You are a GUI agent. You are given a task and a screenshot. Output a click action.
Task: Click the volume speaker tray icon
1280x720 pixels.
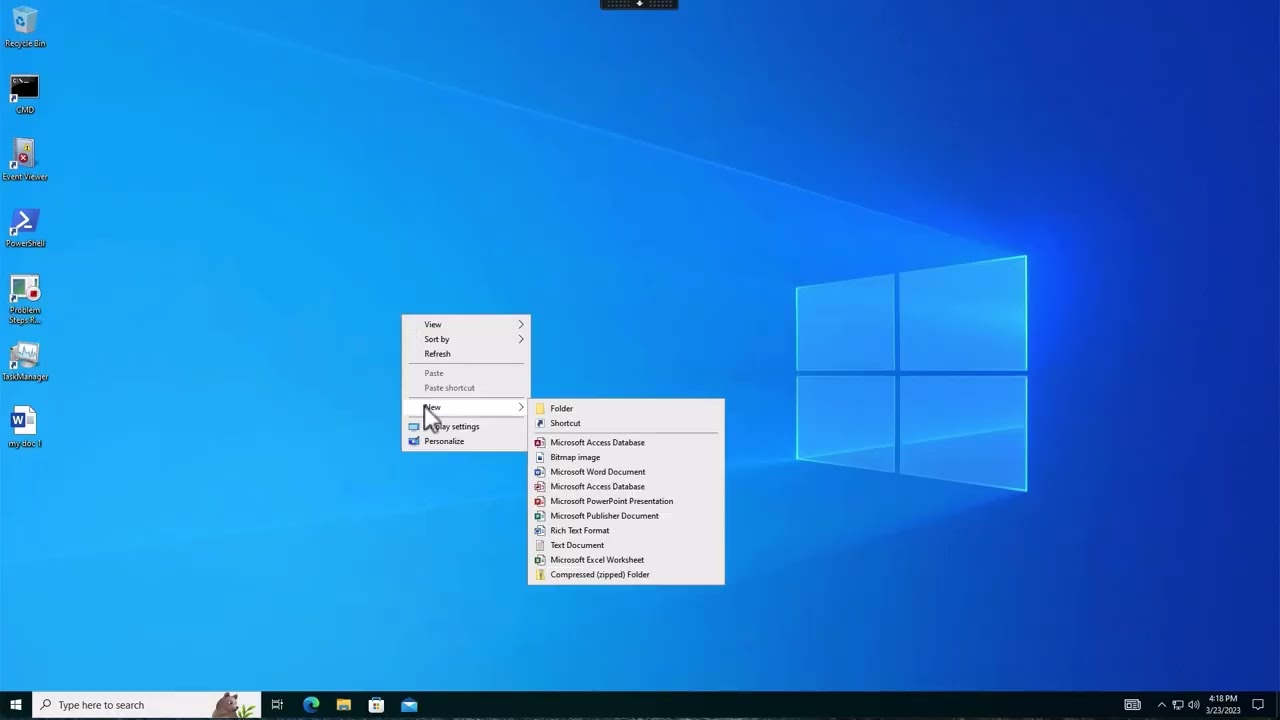point(1194,705)
